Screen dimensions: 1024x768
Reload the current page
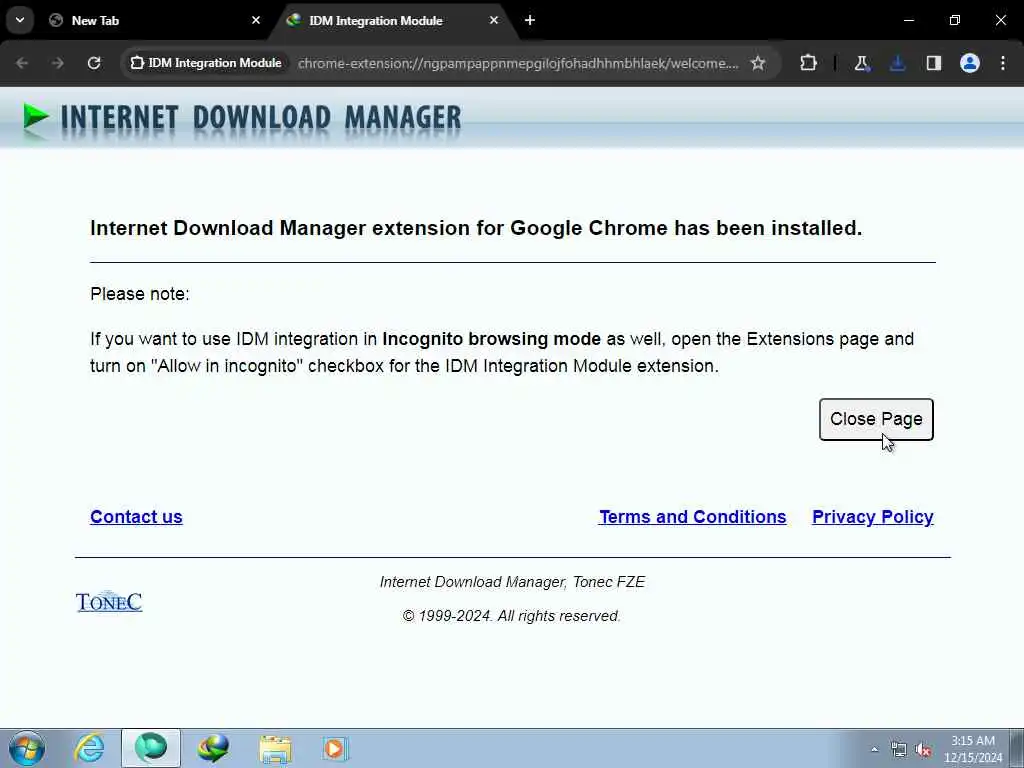coord(94,63)
